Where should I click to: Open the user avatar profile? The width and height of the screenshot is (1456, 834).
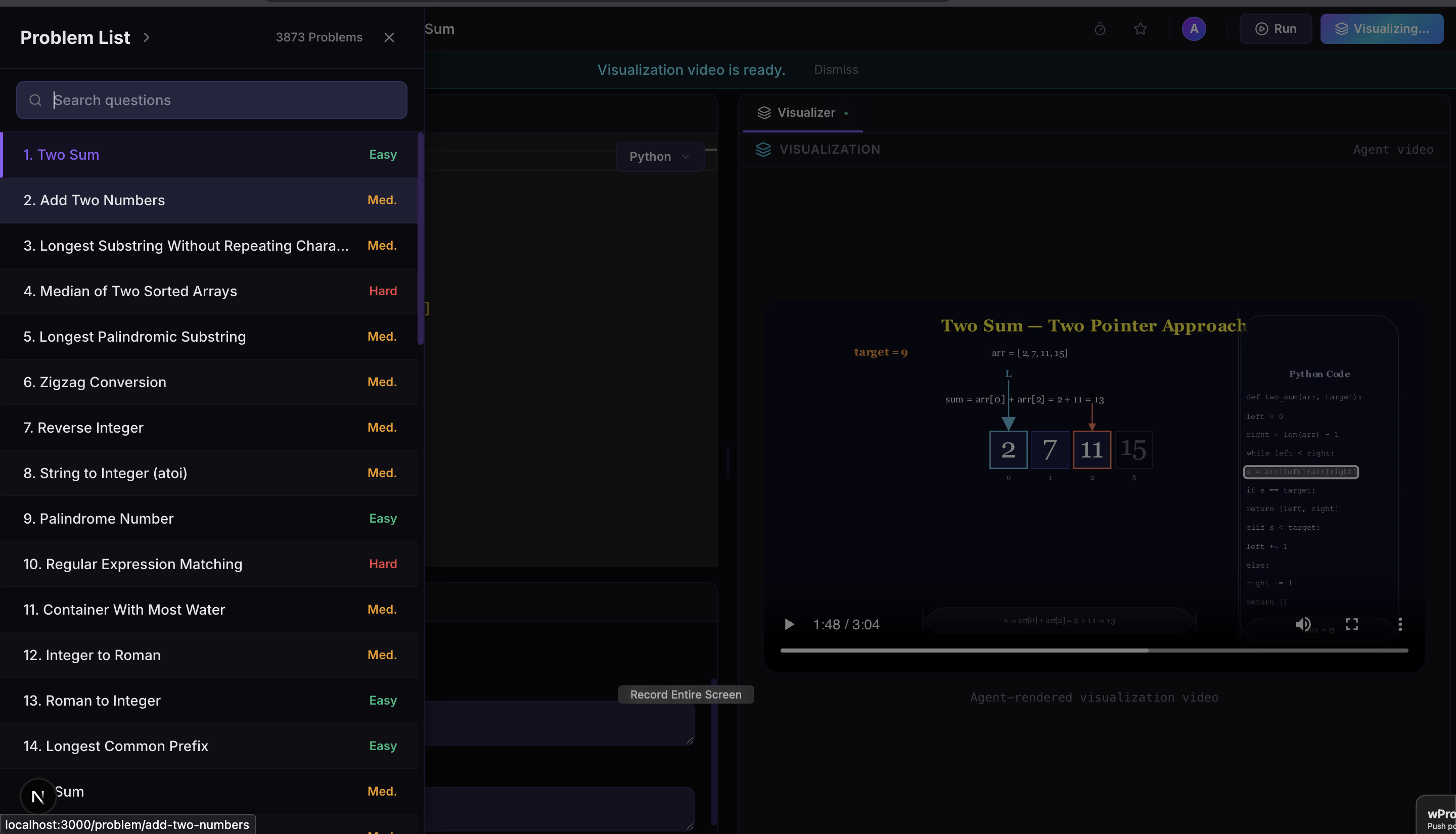pyautogui.click(x=1193, y=29)
